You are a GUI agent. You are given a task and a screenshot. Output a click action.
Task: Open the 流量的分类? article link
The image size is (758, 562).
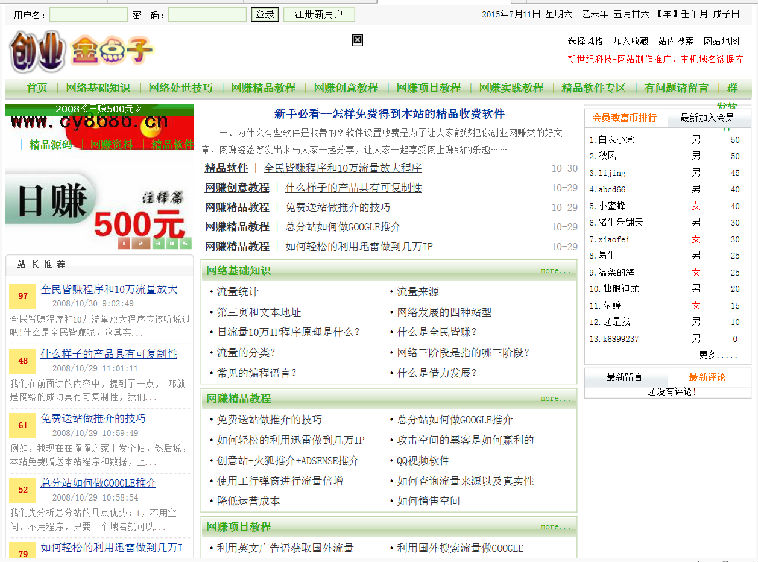click(246, 353)
